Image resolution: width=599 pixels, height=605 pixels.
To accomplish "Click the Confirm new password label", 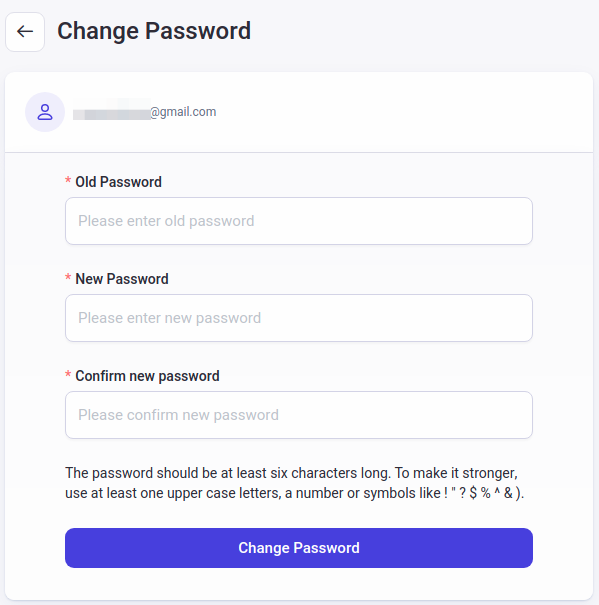I will tap(147, 376).
